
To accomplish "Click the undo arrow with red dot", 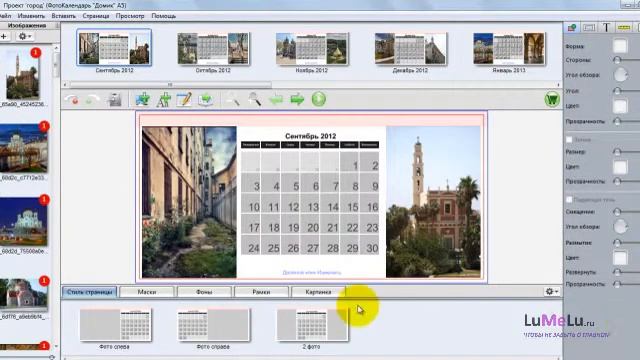I will pyautogui.click(x=72, y=100).
